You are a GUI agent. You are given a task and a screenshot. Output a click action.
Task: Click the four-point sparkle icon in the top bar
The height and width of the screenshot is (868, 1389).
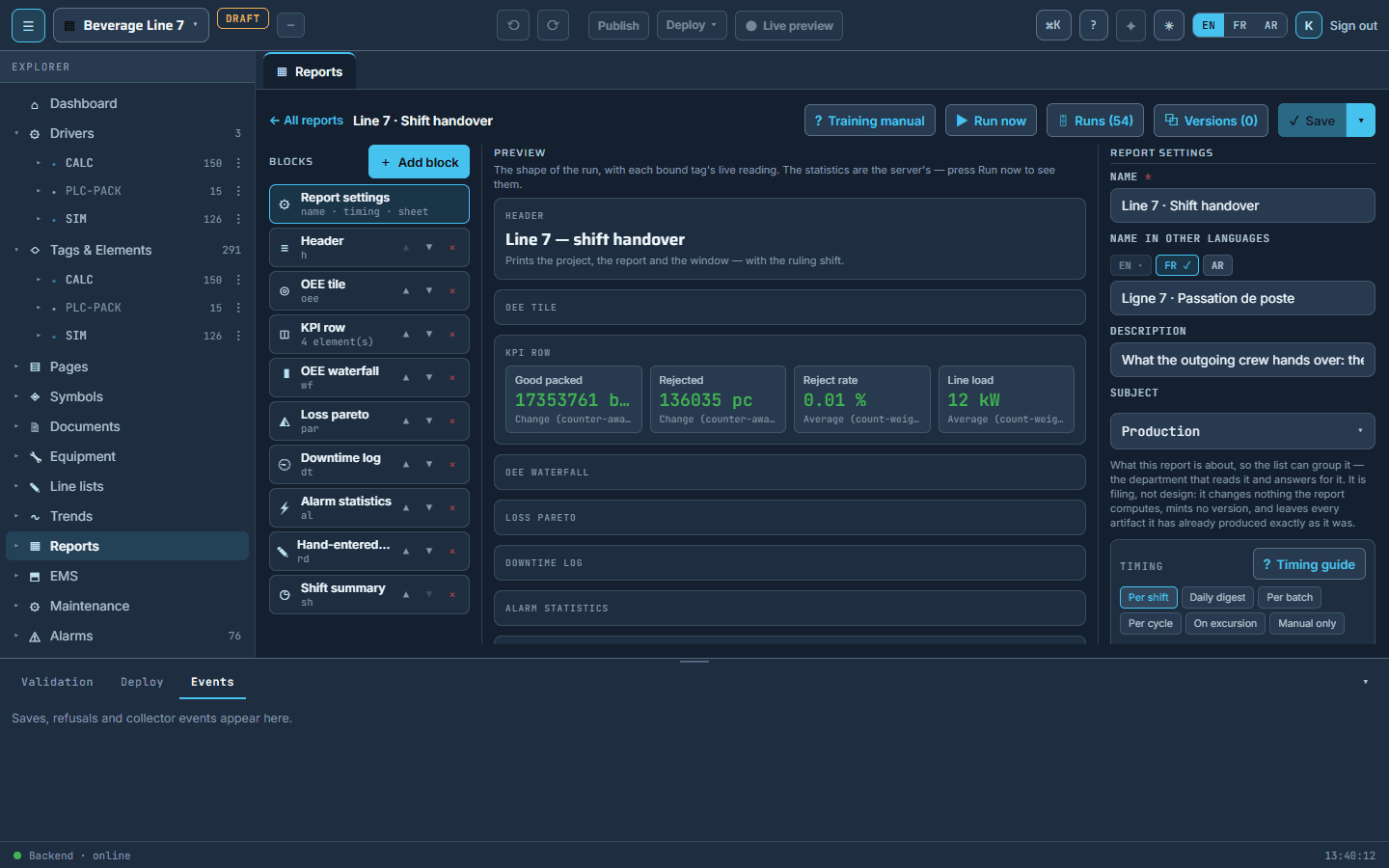click(x=1130, y=25)
